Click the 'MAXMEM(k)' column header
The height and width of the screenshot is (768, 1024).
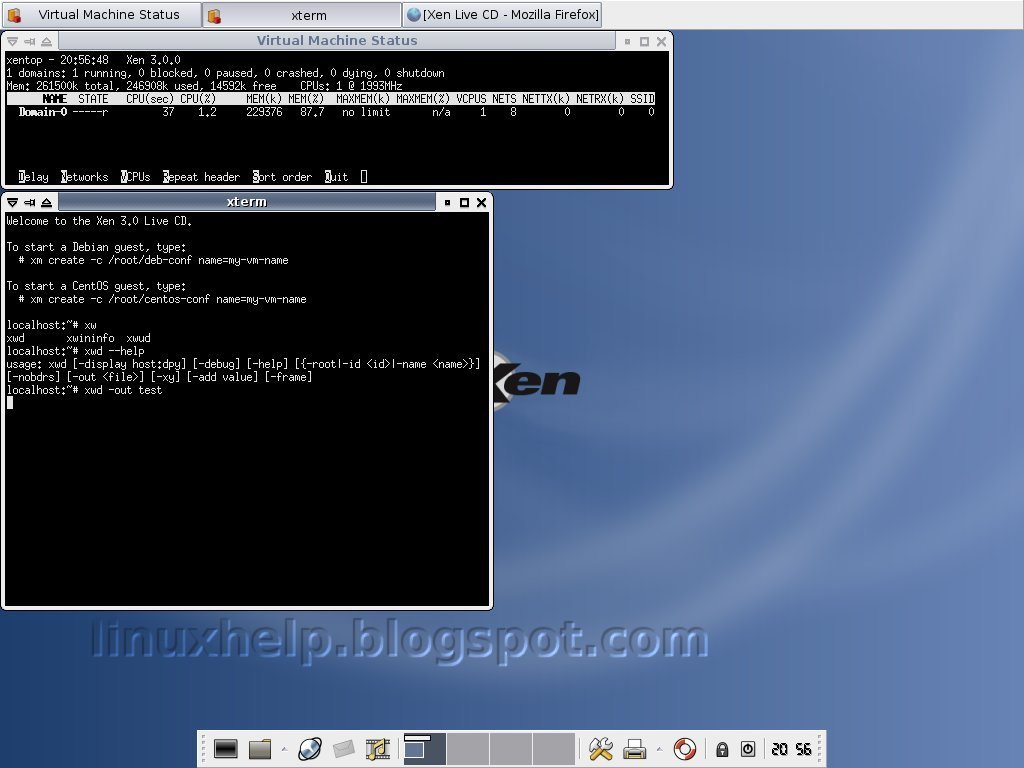[363, 99]
